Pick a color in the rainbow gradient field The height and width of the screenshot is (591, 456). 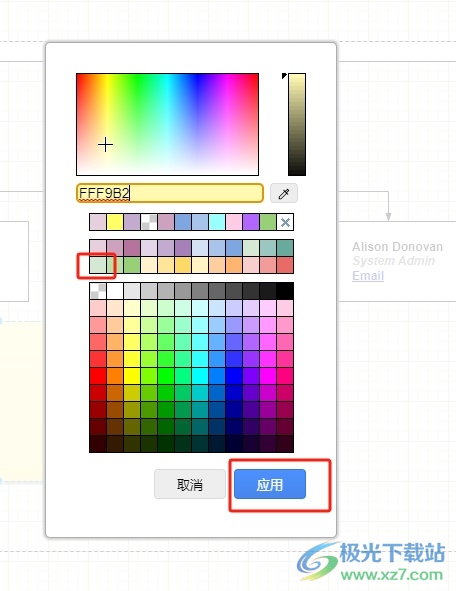167,124
